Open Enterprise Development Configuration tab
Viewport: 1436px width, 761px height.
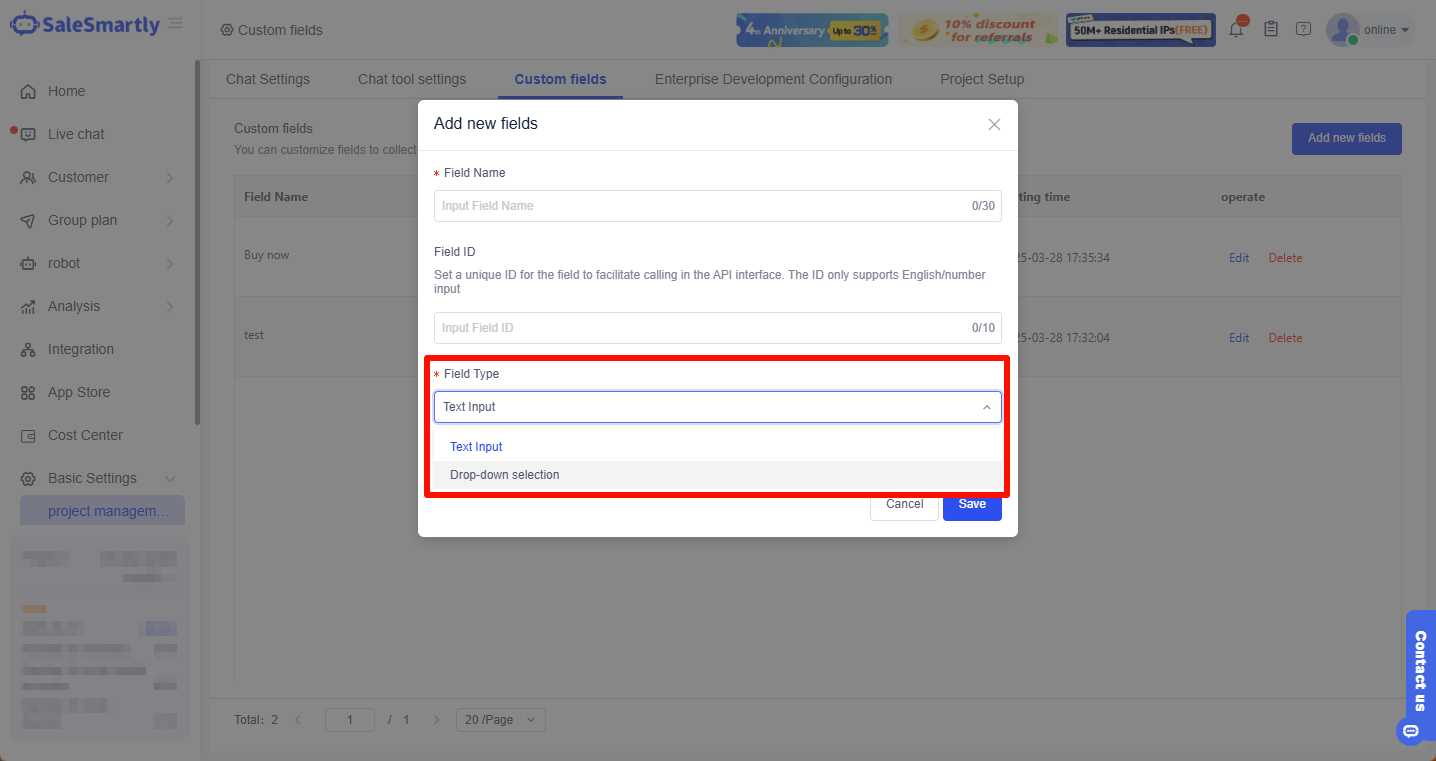(773, 79)
